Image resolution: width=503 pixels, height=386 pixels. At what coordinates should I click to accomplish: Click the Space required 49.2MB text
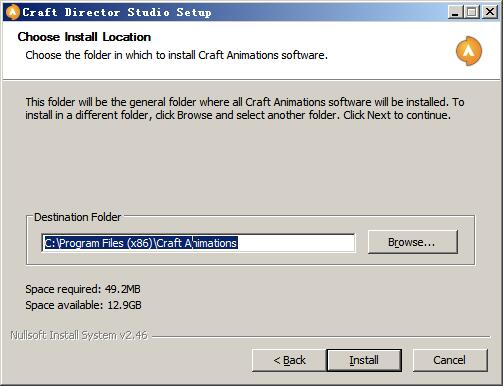(x=83, y=289)
